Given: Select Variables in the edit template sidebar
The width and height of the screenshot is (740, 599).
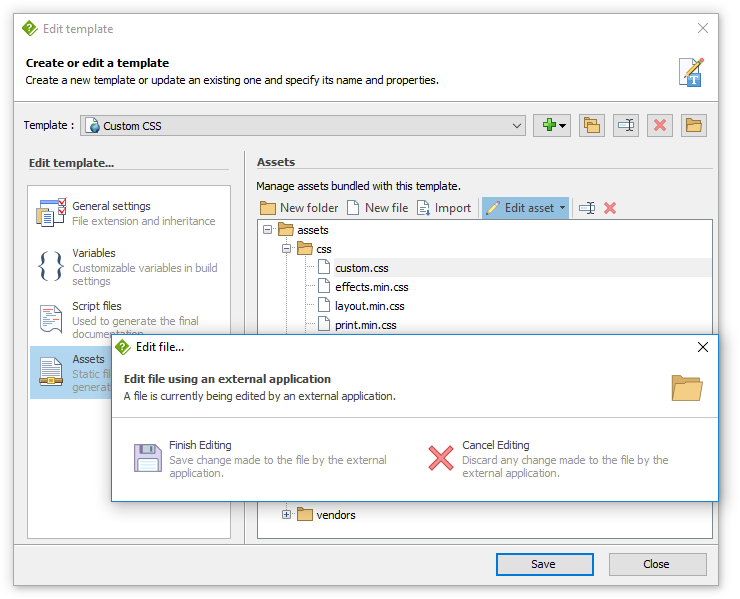Looking at the screenshot, I should click(x=128, y=267).
